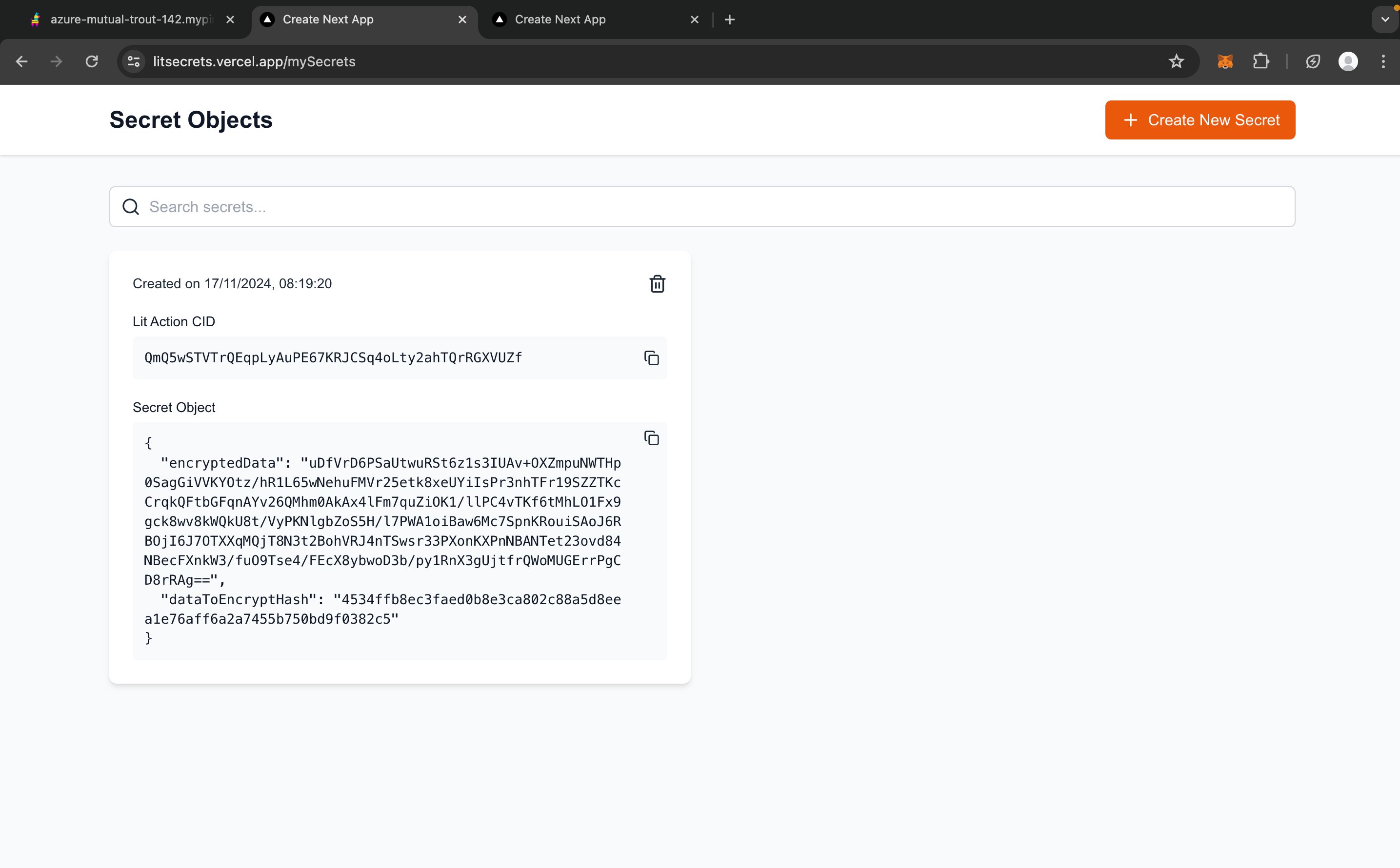The height and width of the screenshot is (868, 1400).
Task: Click the Secret Object label
Action: click(x=174, y=408)
